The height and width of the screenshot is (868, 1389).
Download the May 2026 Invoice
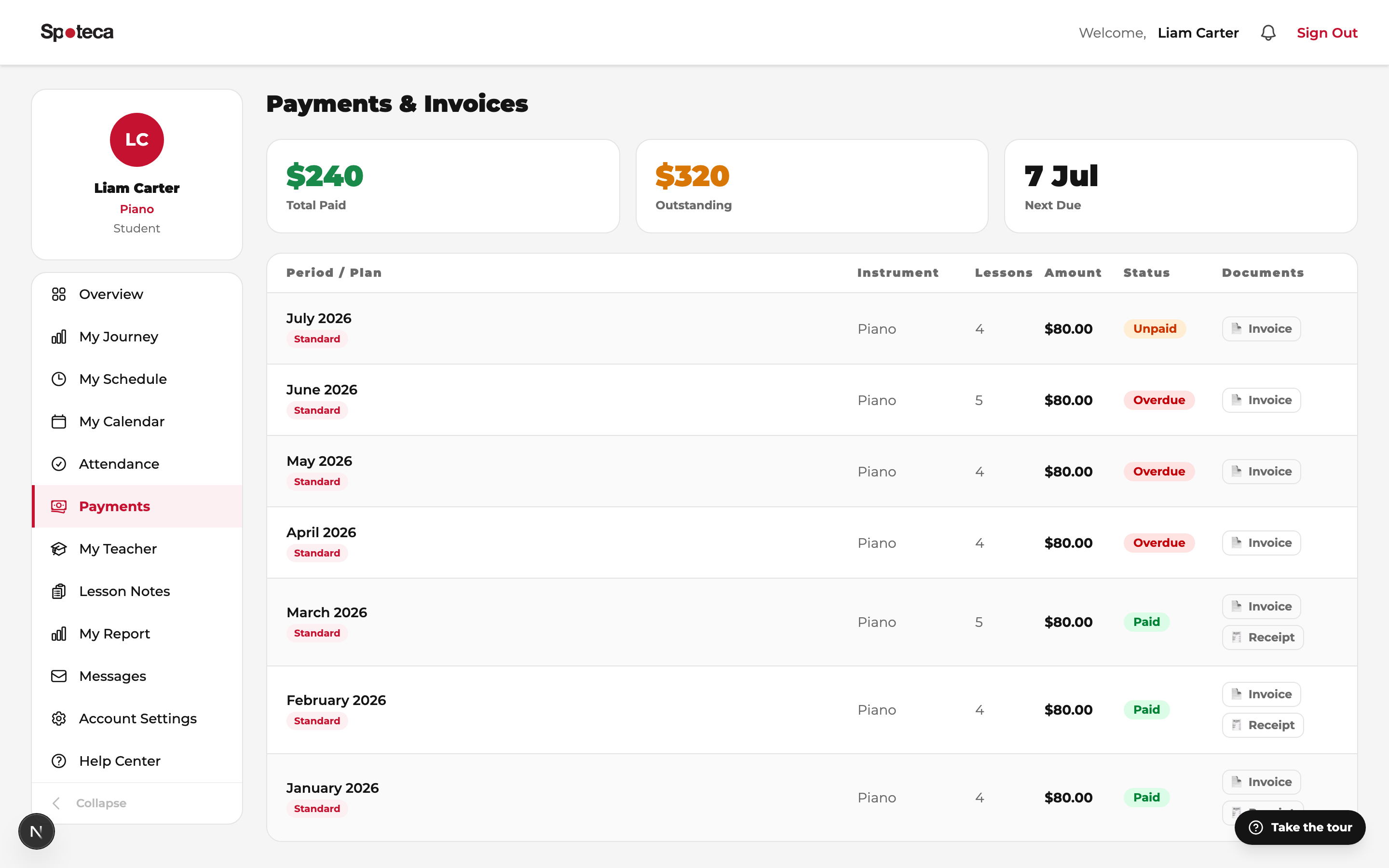click(1261, 471)
